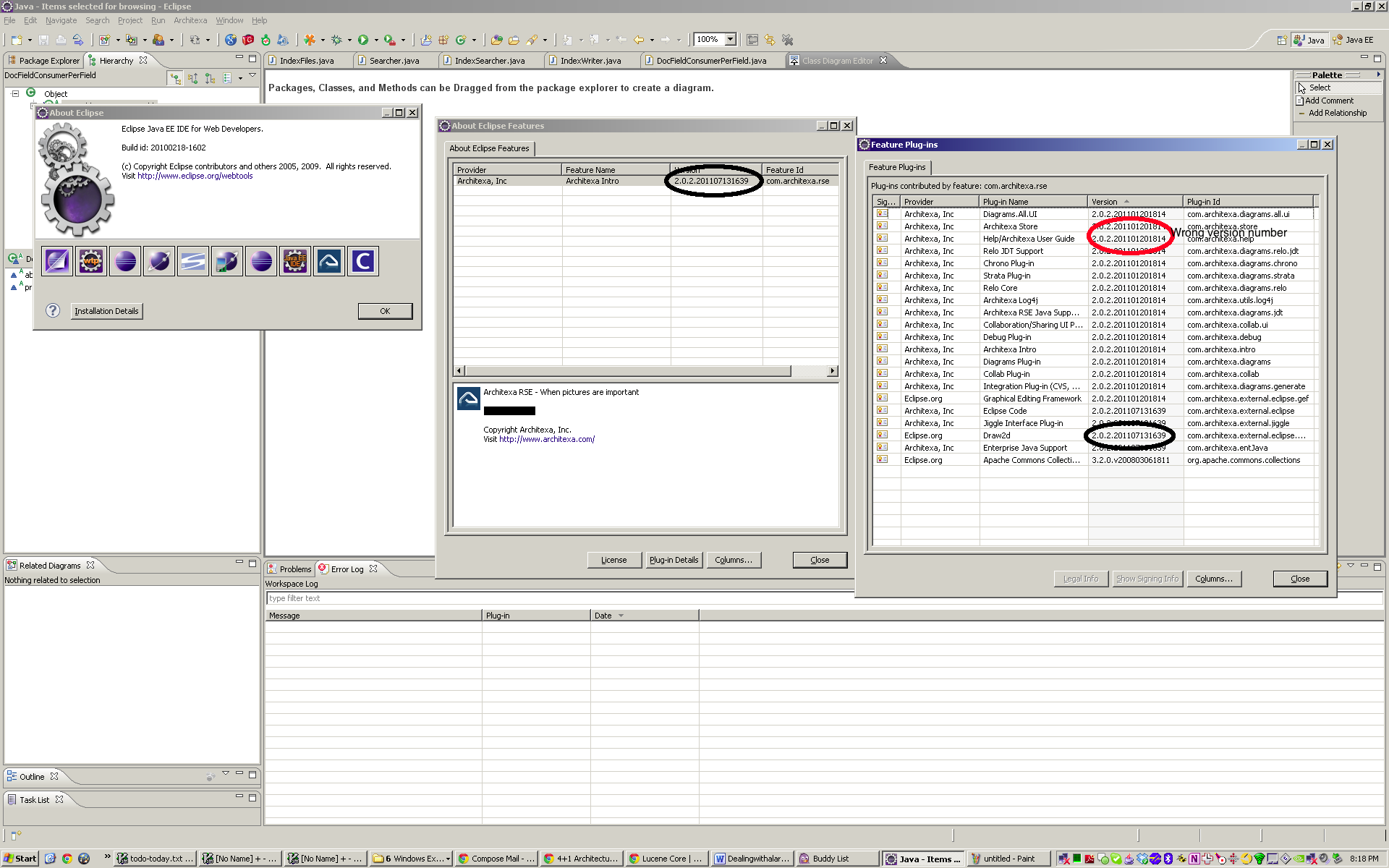Open the Back history dropdown arrow
The height and width of the screenshot is (868, 1389).
tap(652, 40)
